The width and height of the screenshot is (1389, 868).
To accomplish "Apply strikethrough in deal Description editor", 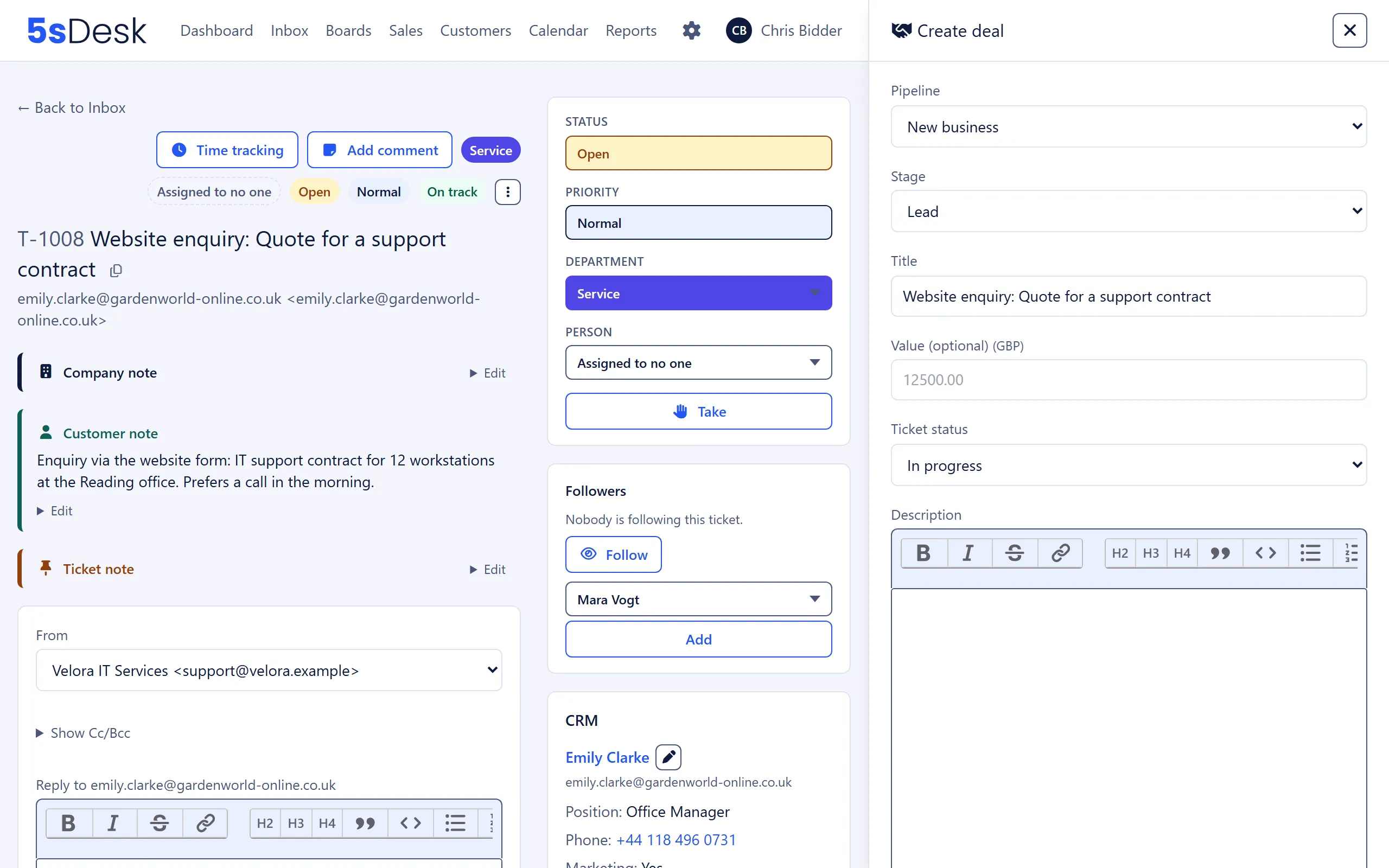I will [x=1014, y=553].
